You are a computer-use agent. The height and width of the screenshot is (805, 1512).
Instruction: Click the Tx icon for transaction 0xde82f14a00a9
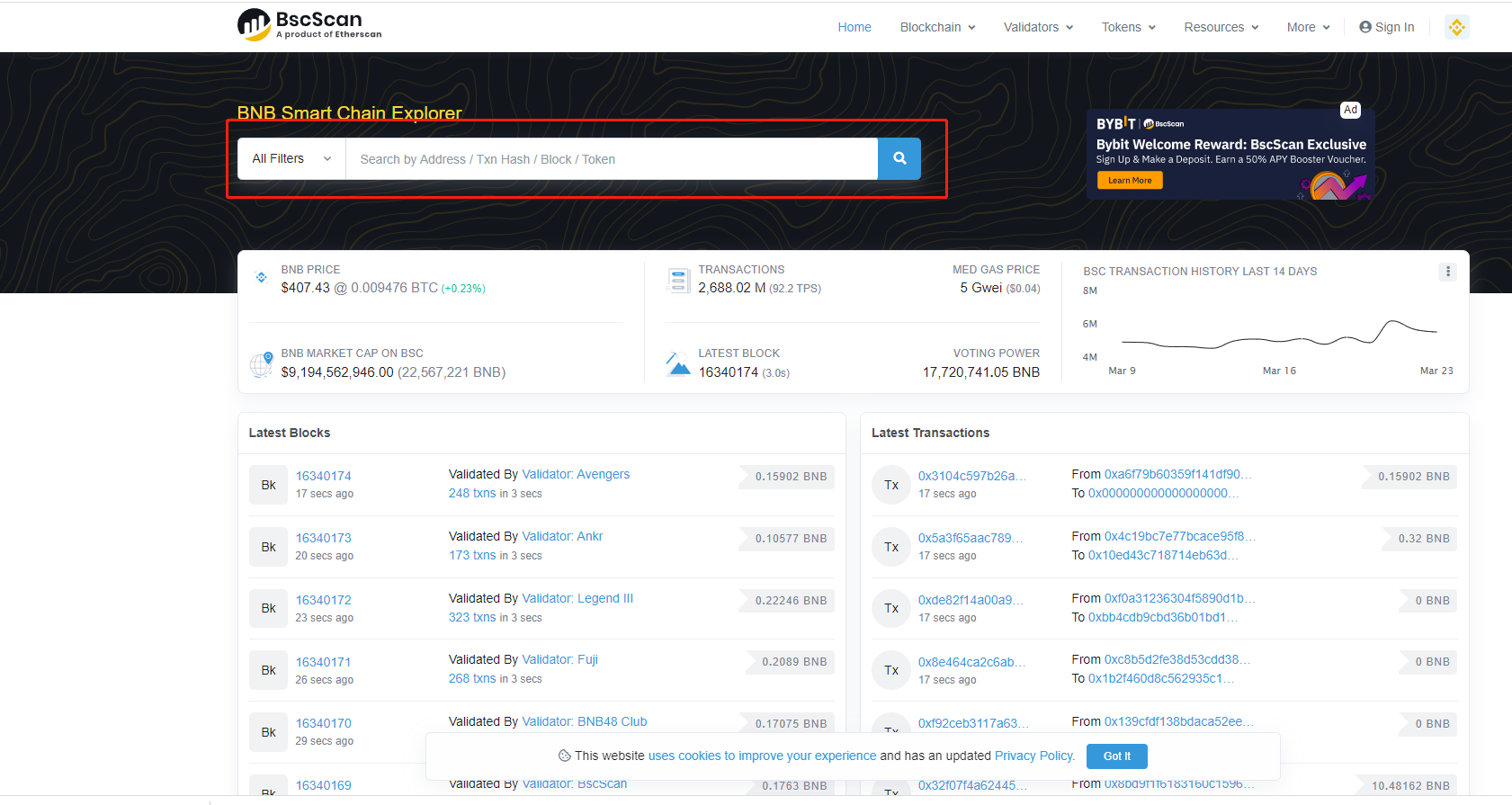[x=891, y=609]
